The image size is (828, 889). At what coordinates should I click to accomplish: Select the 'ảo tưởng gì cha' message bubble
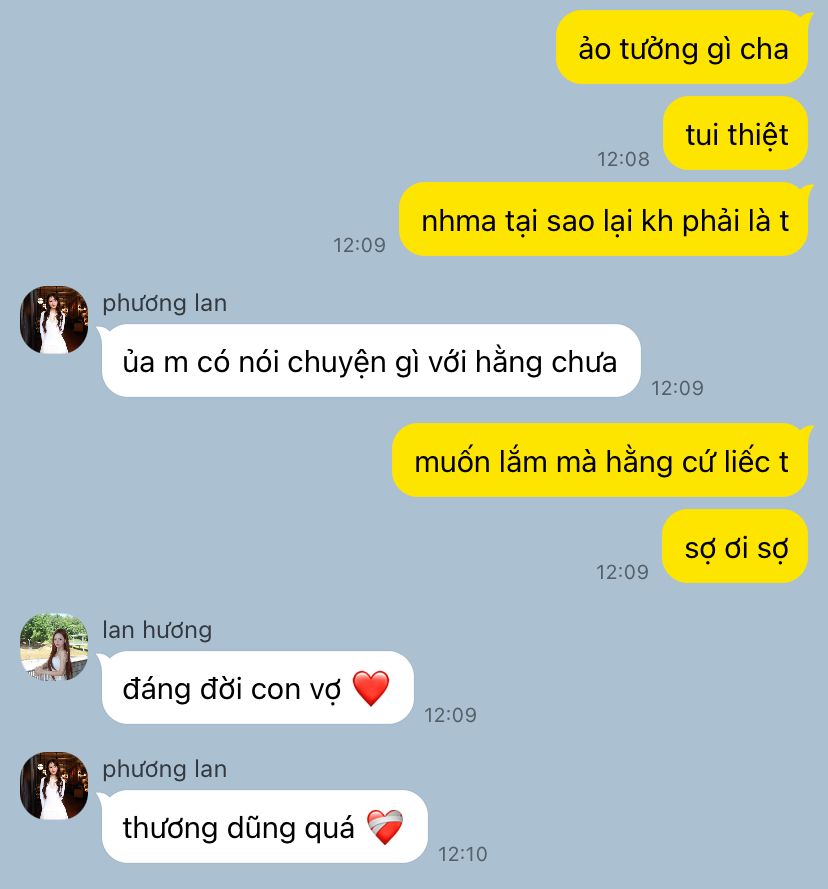[x=682, y=48]
